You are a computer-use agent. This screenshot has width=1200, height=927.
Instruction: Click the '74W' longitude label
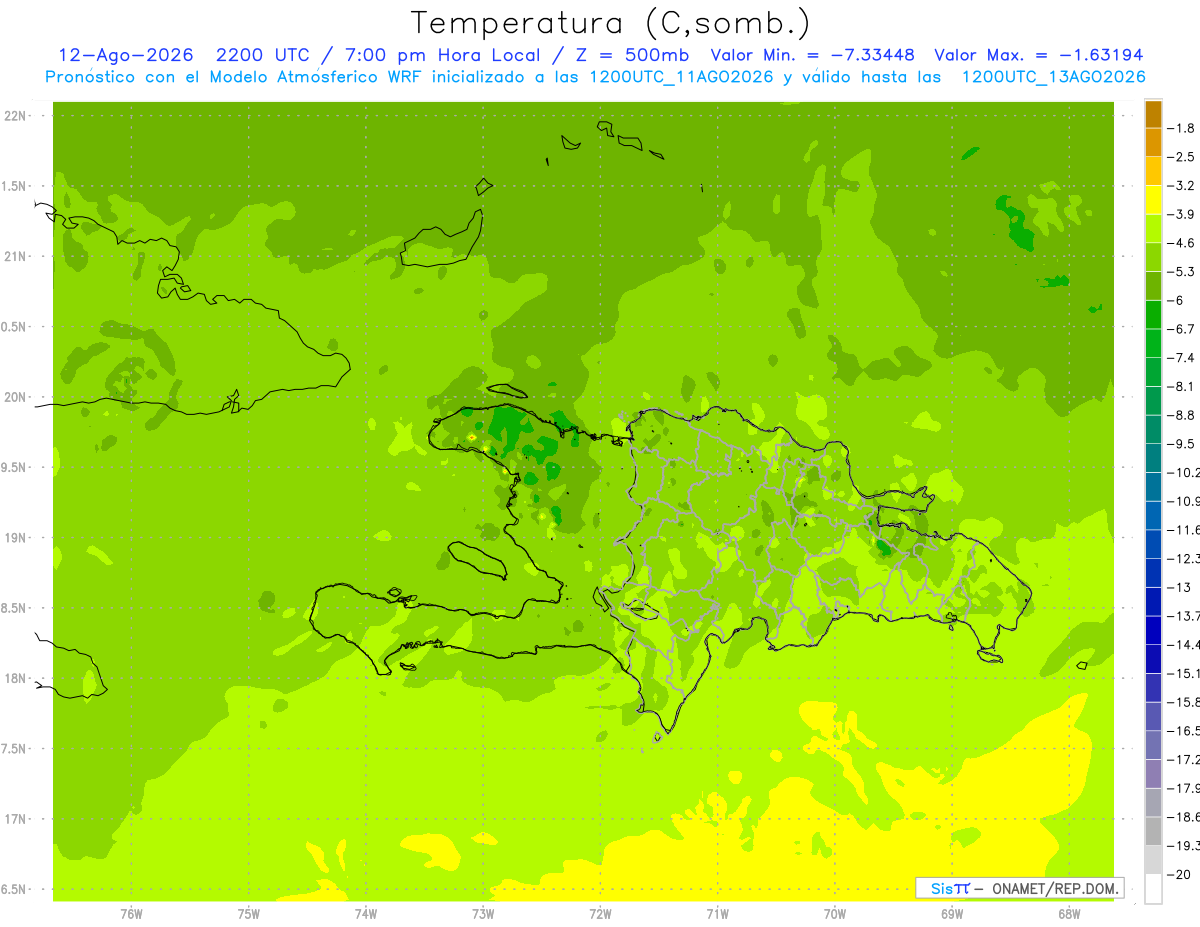coord(366,913)
